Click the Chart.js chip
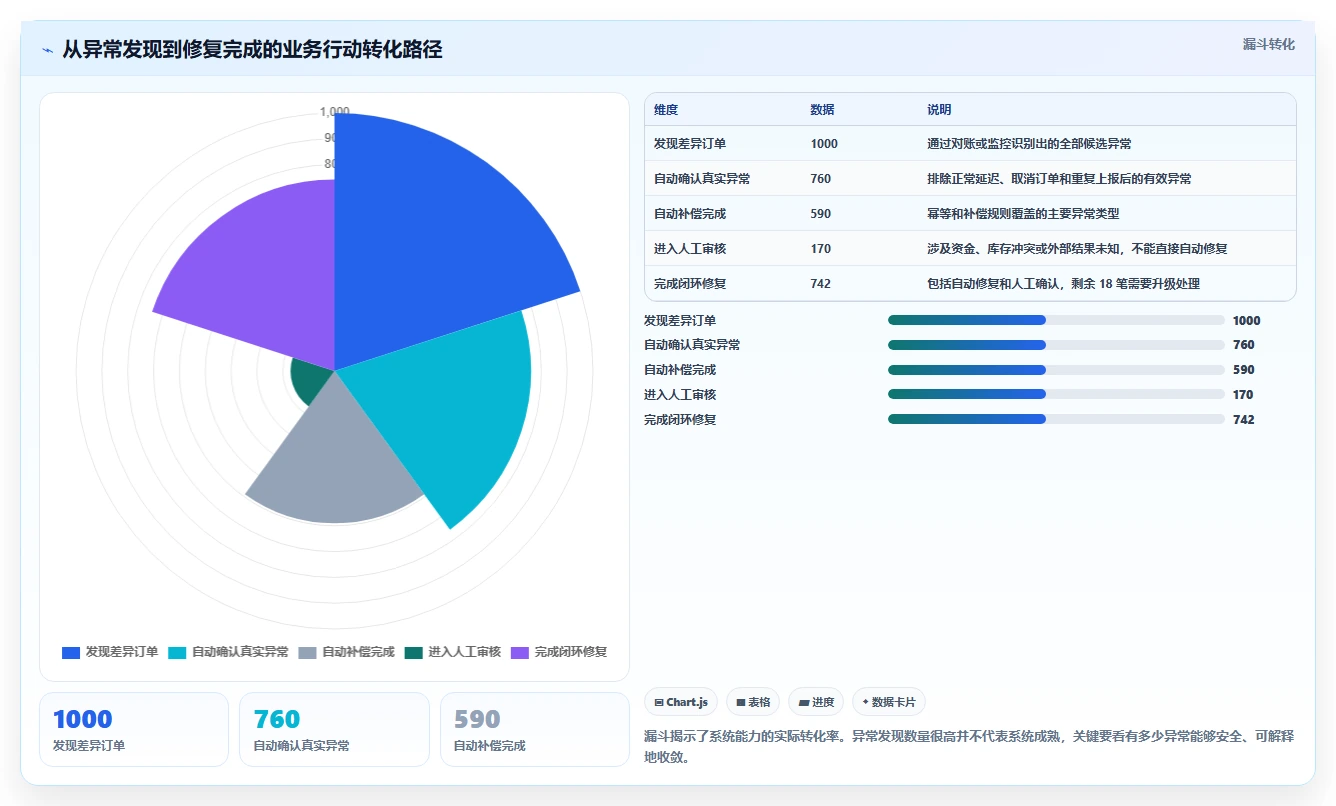1336x806 pixels. 681,702
